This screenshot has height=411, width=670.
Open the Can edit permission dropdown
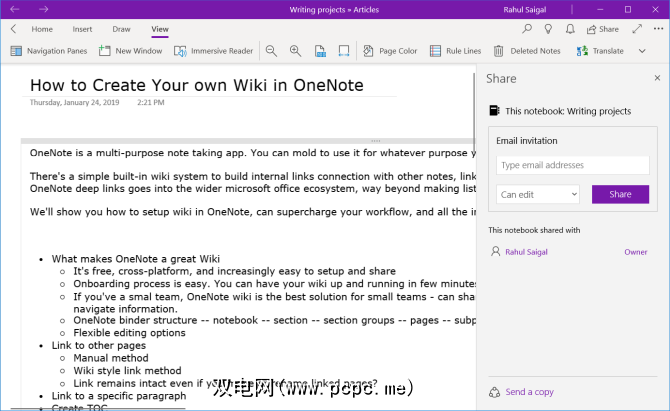(x=538, y=194)
